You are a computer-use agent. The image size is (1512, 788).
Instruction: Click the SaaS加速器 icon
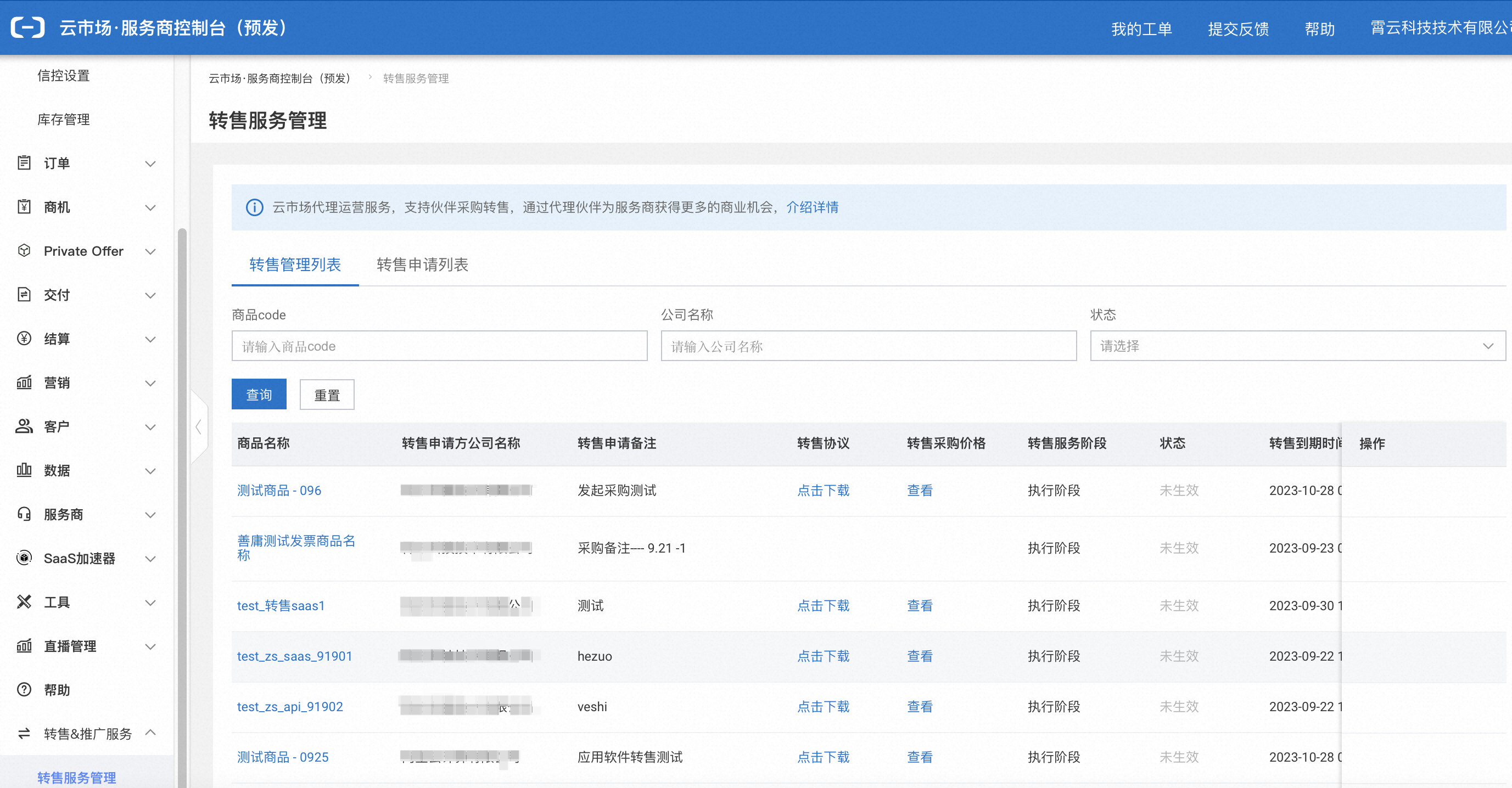[24, 558]
